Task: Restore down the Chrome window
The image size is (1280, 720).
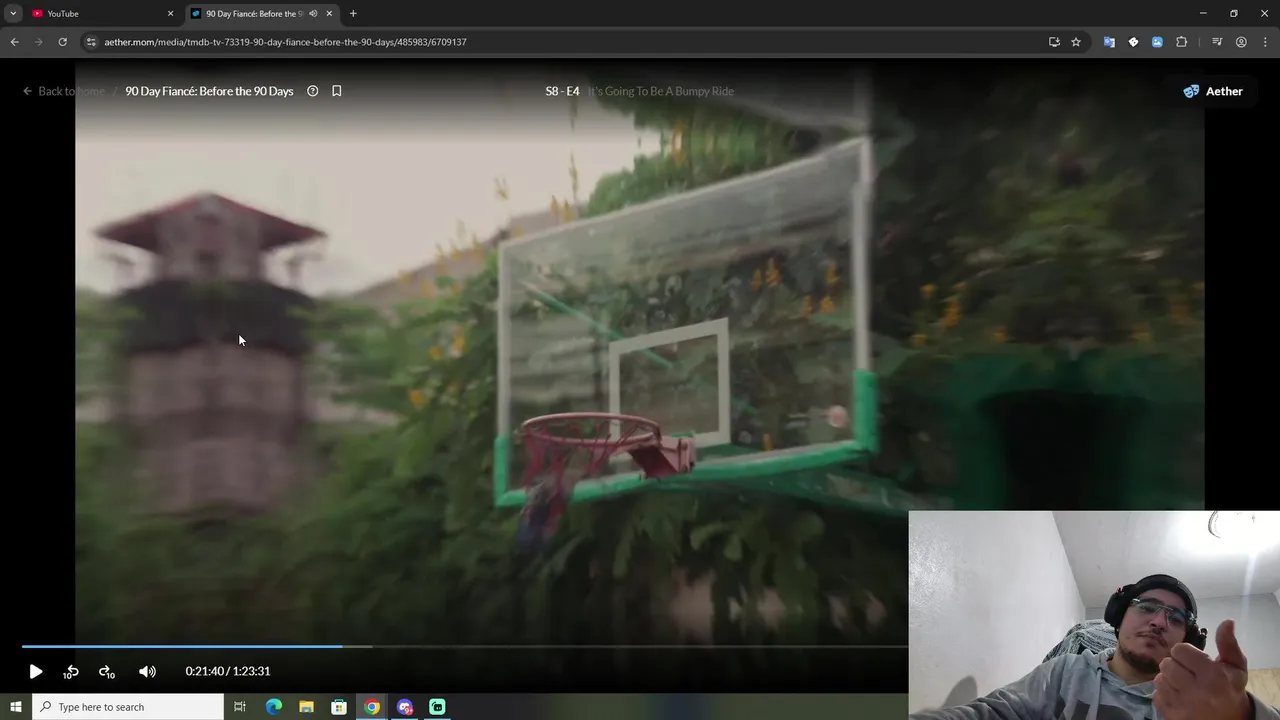Action: (1234, 13)
